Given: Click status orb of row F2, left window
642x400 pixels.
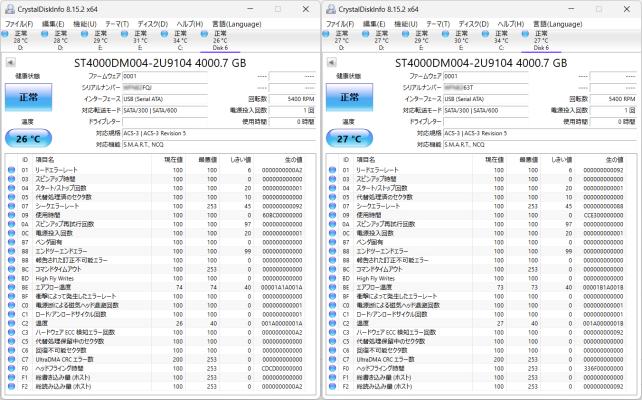Looking at the screenshot, I should click(x=11, y=386).
